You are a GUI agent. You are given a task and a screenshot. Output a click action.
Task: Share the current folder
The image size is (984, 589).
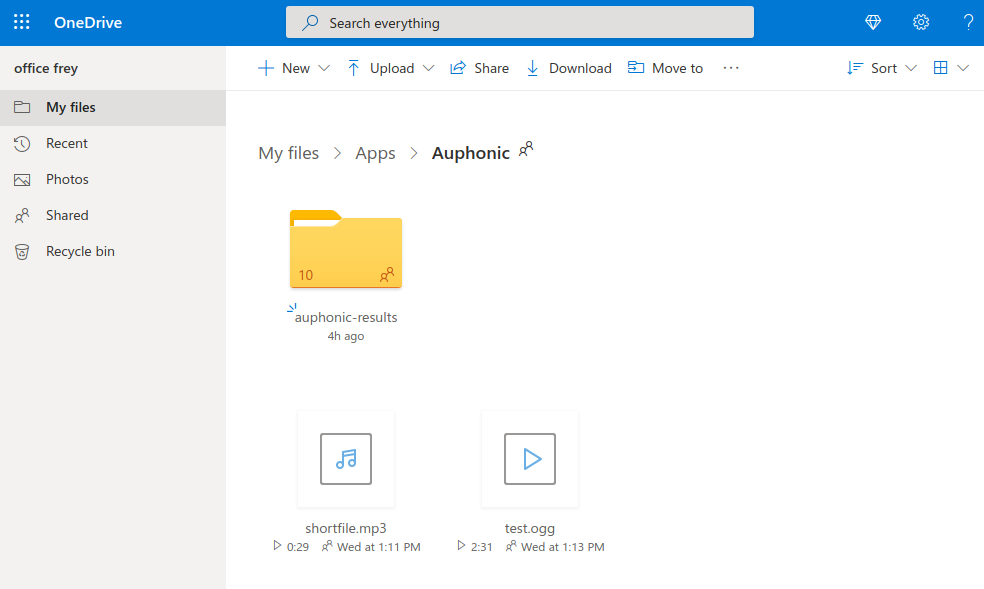coord(479,68)
